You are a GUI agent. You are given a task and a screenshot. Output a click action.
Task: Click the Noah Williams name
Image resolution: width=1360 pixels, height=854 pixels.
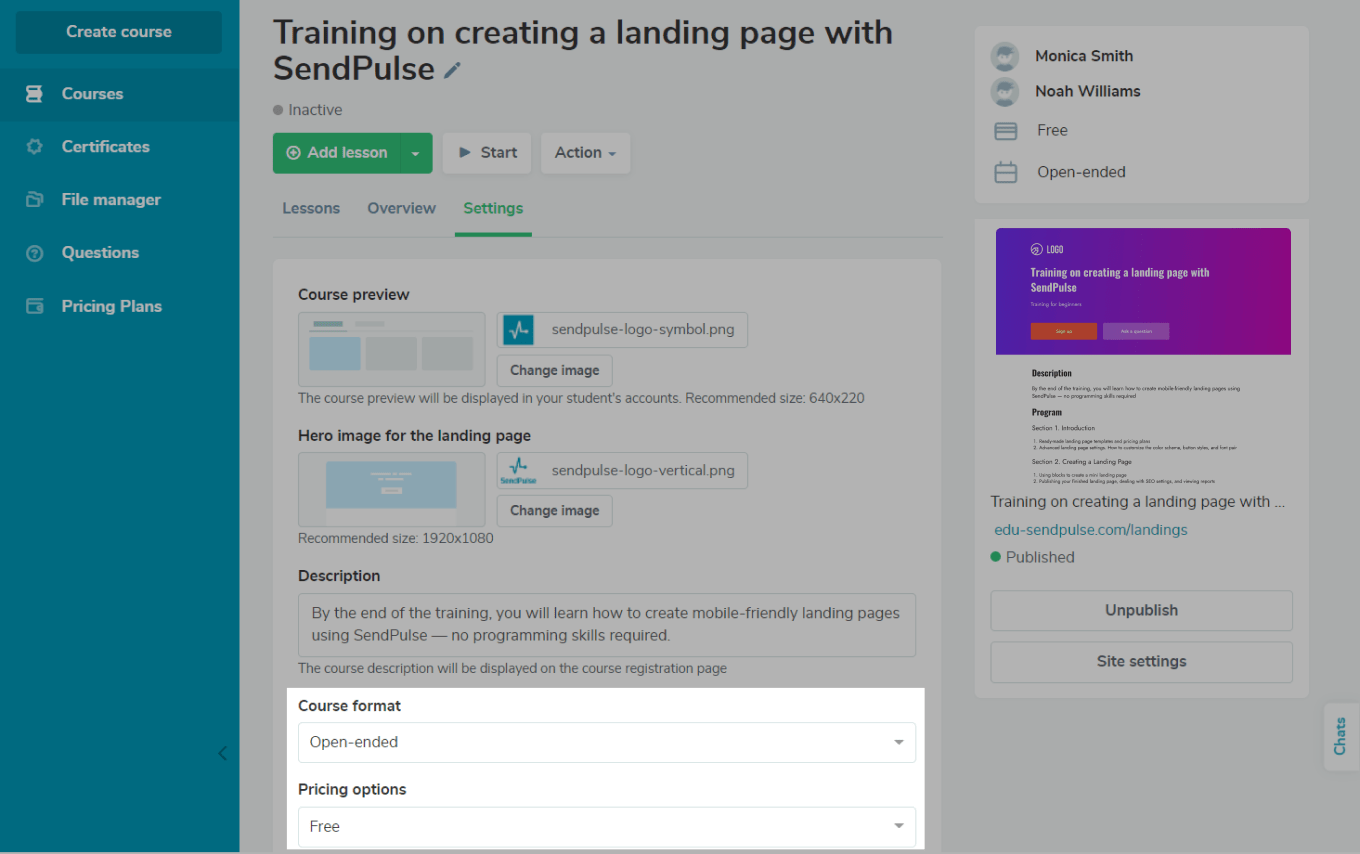(x=1088, y=91)
